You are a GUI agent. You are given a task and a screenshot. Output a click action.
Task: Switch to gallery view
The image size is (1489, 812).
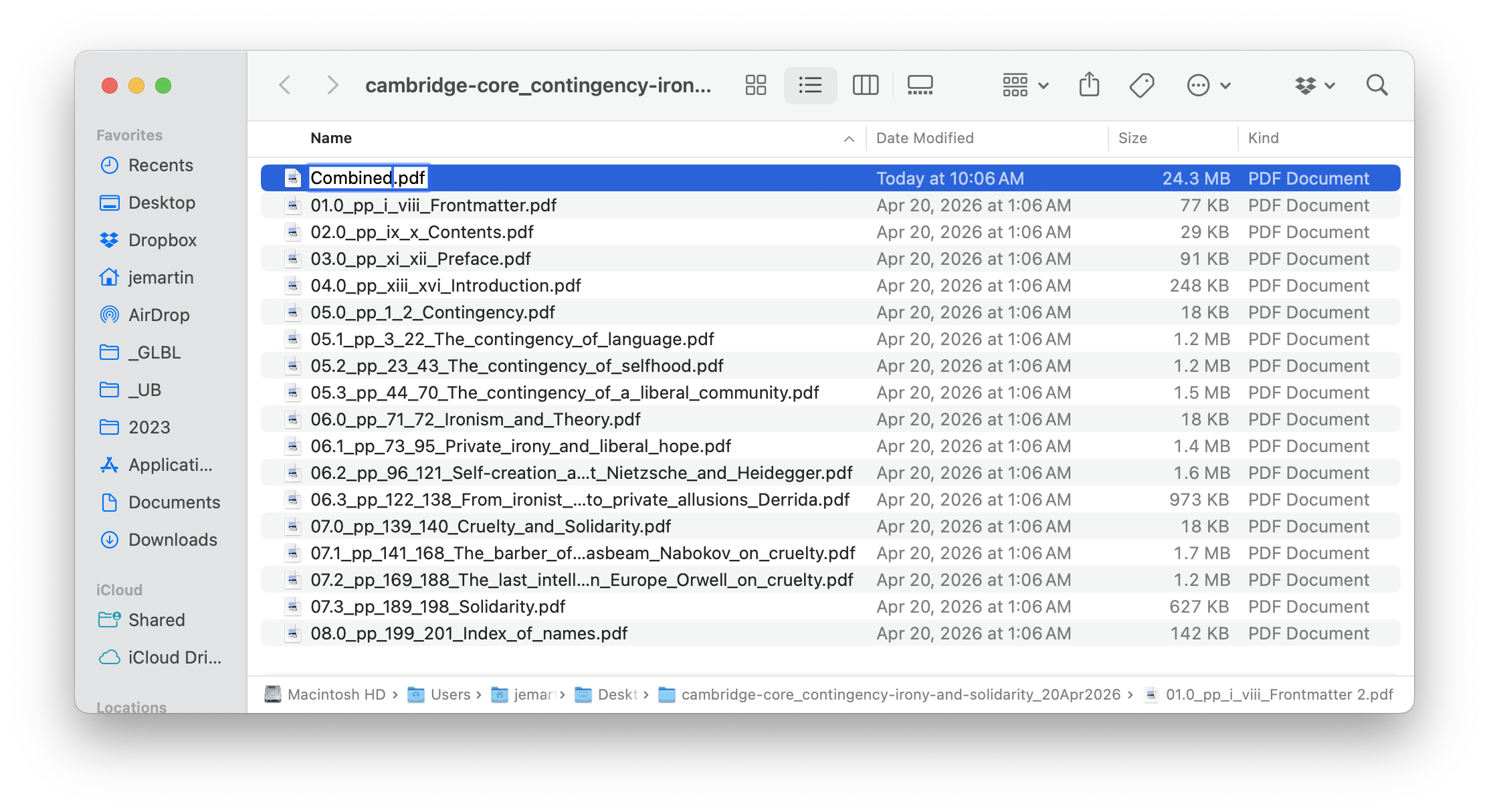coord(920,85)
